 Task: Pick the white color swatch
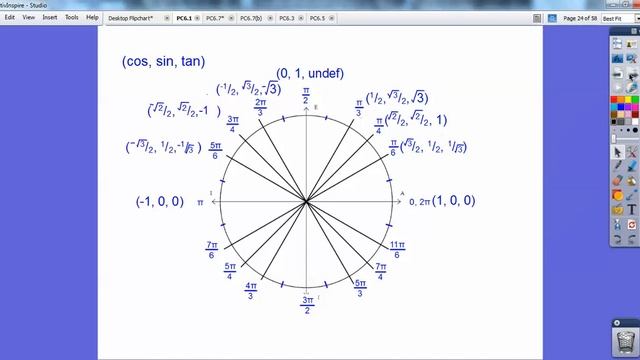[x=635, y=122]
